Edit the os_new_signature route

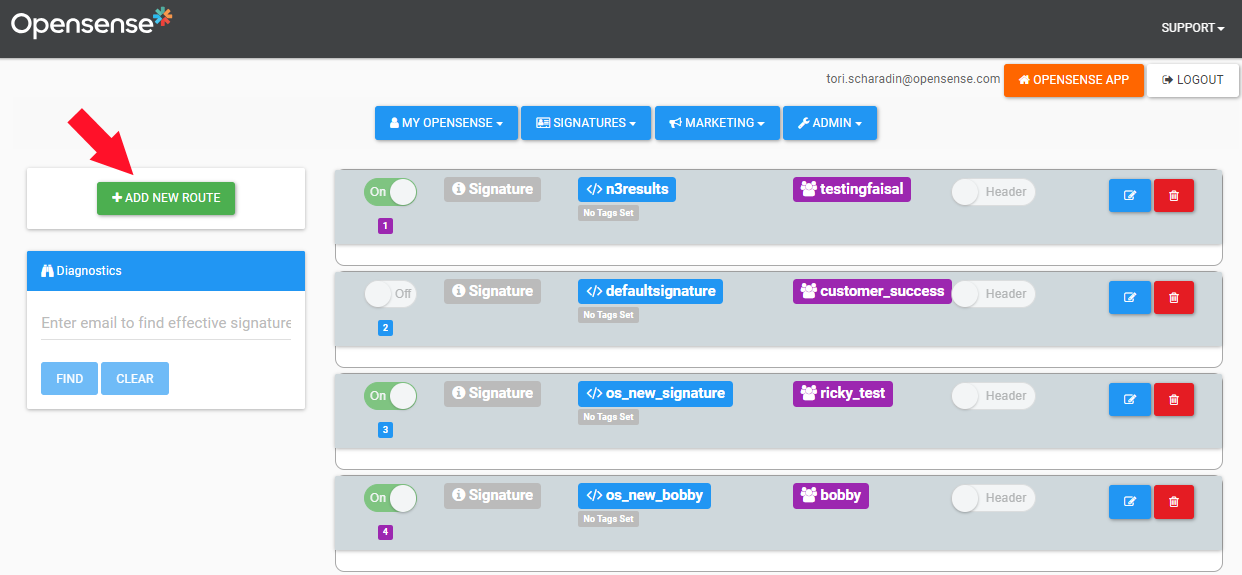(1130, 400)
